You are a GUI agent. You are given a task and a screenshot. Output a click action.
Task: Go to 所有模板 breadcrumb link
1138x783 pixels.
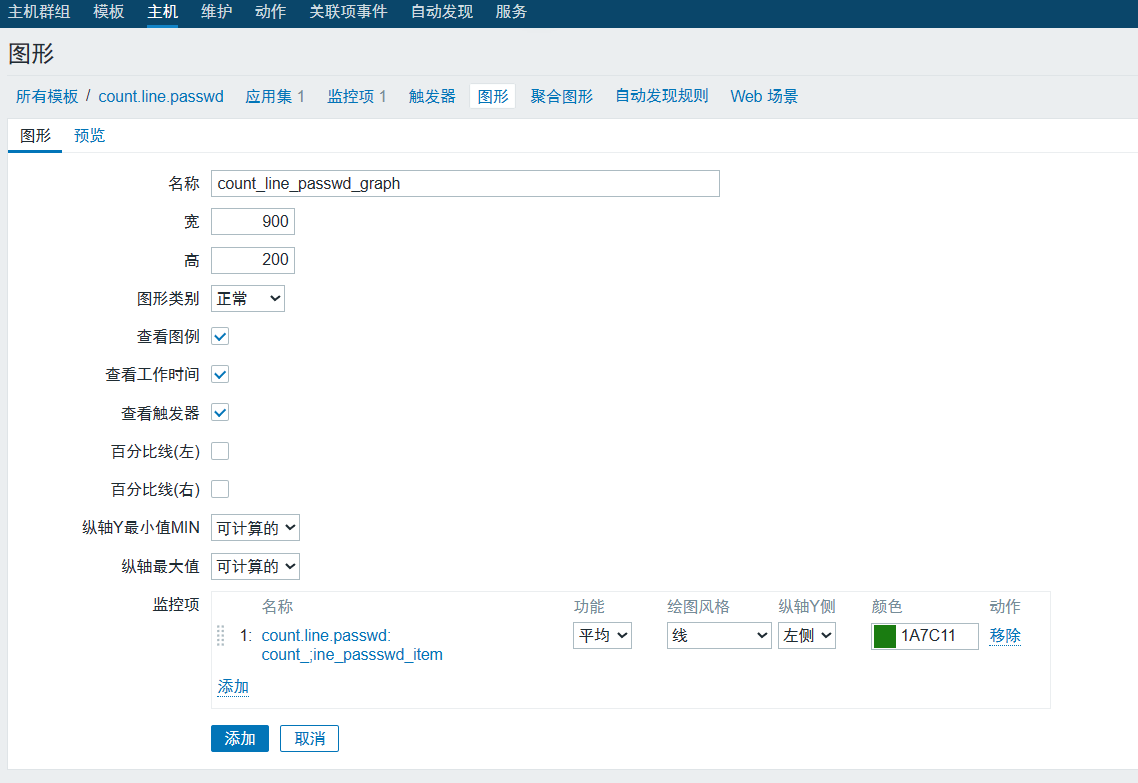click(46, 97)
